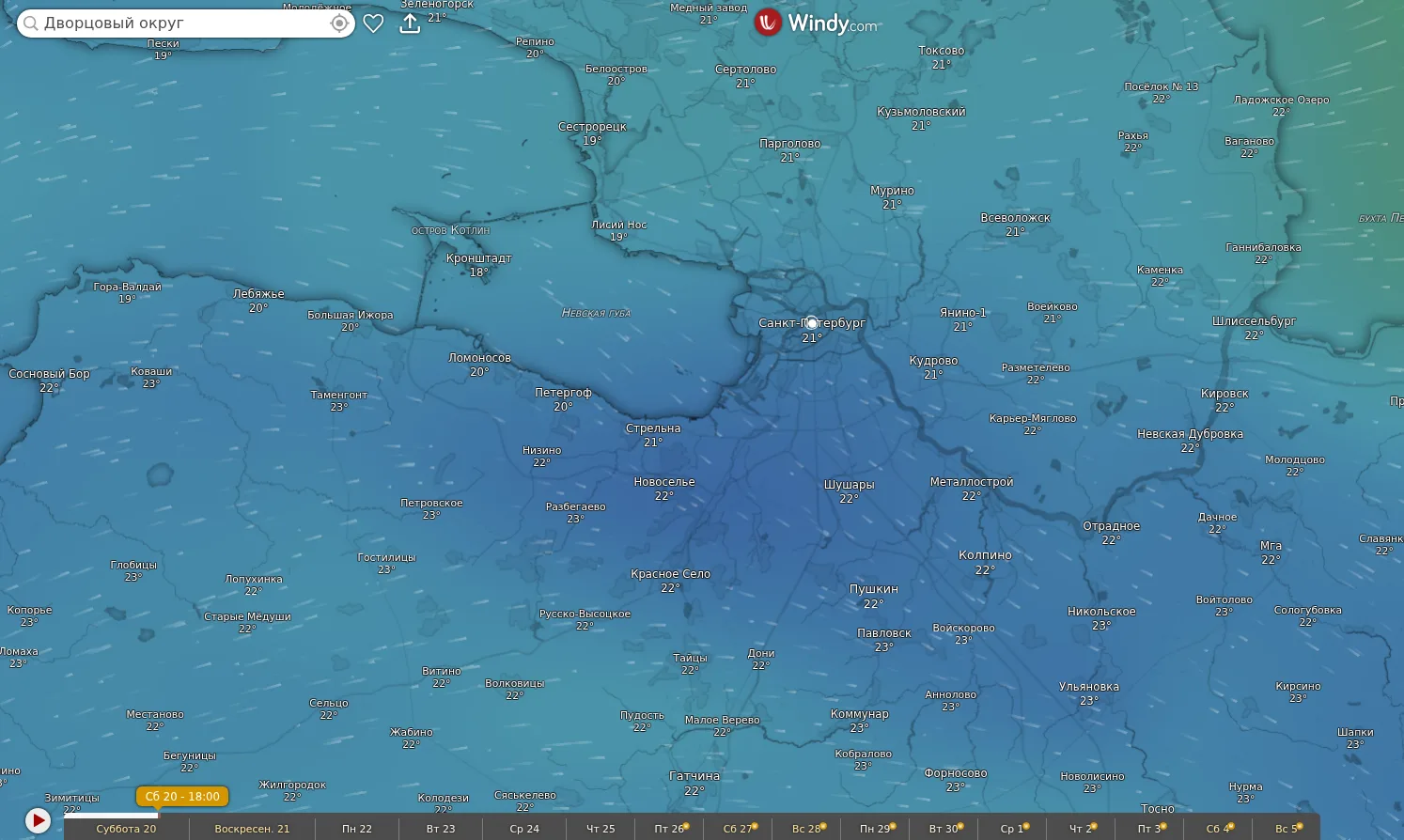
Task: Start forecast animation play button
Action: point(38,820)
